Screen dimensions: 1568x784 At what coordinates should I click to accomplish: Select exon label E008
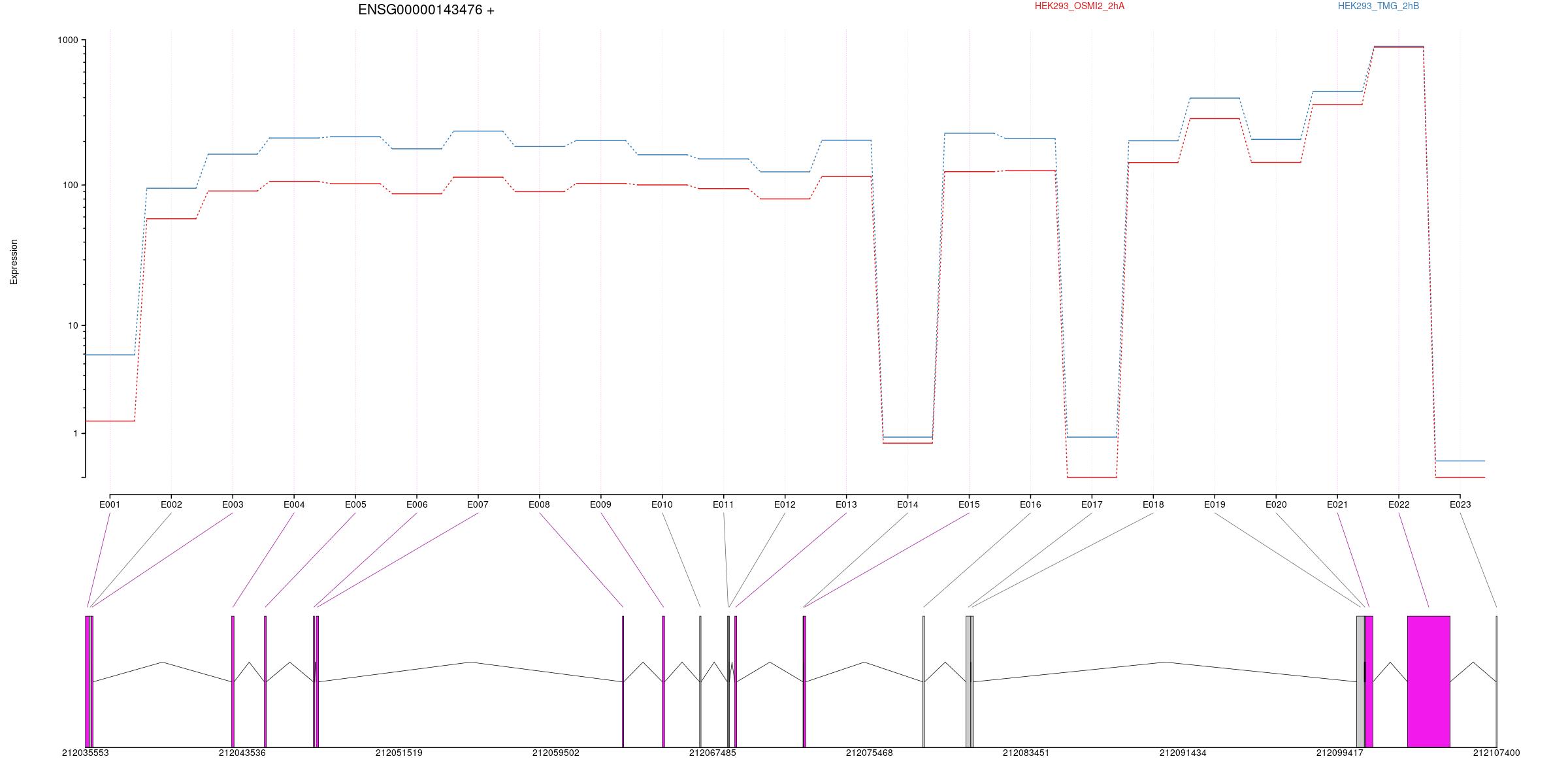coord(539,504)
